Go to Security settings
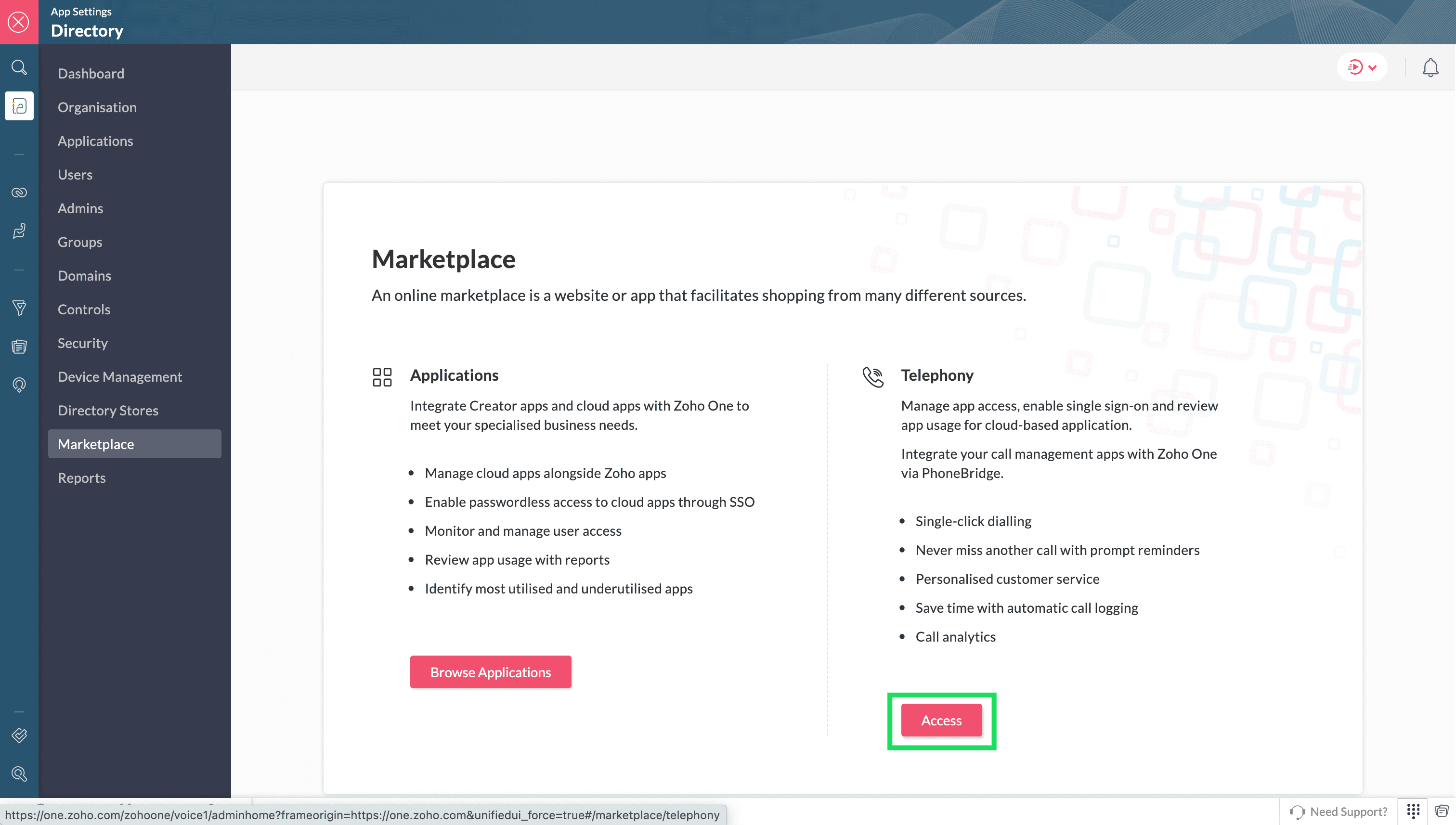The image size is (1456, 825). click(82, 343)
